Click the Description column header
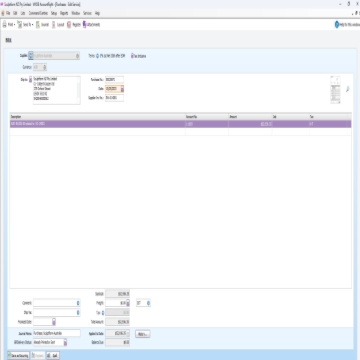The image size is (360, 360). point(98,117)
